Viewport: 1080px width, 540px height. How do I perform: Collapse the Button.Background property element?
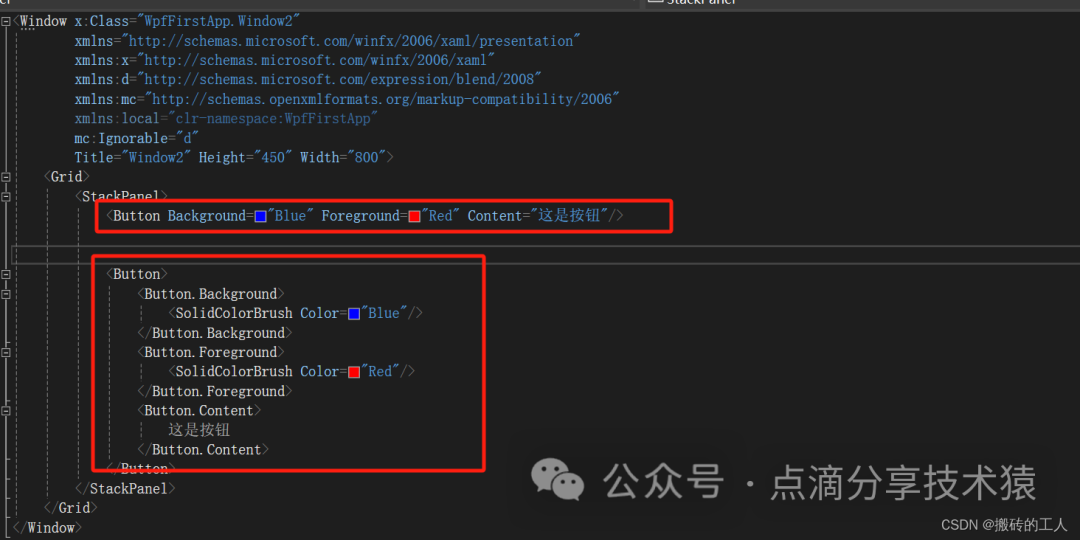click(x=7, y=294)
